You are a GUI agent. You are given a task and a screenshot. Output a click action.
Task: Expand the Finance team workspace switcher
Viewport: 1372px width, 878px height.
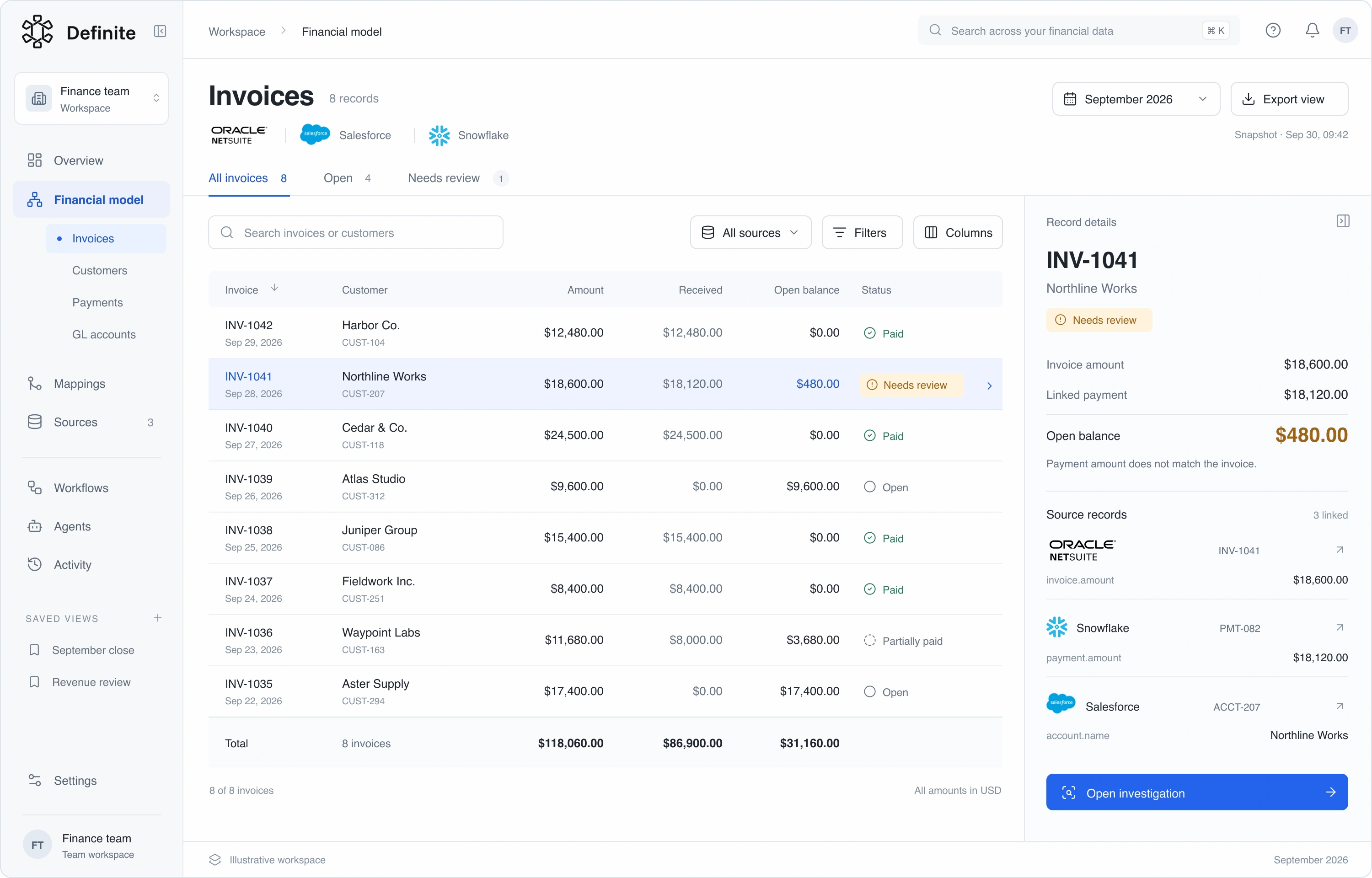(x=91, y=98)
